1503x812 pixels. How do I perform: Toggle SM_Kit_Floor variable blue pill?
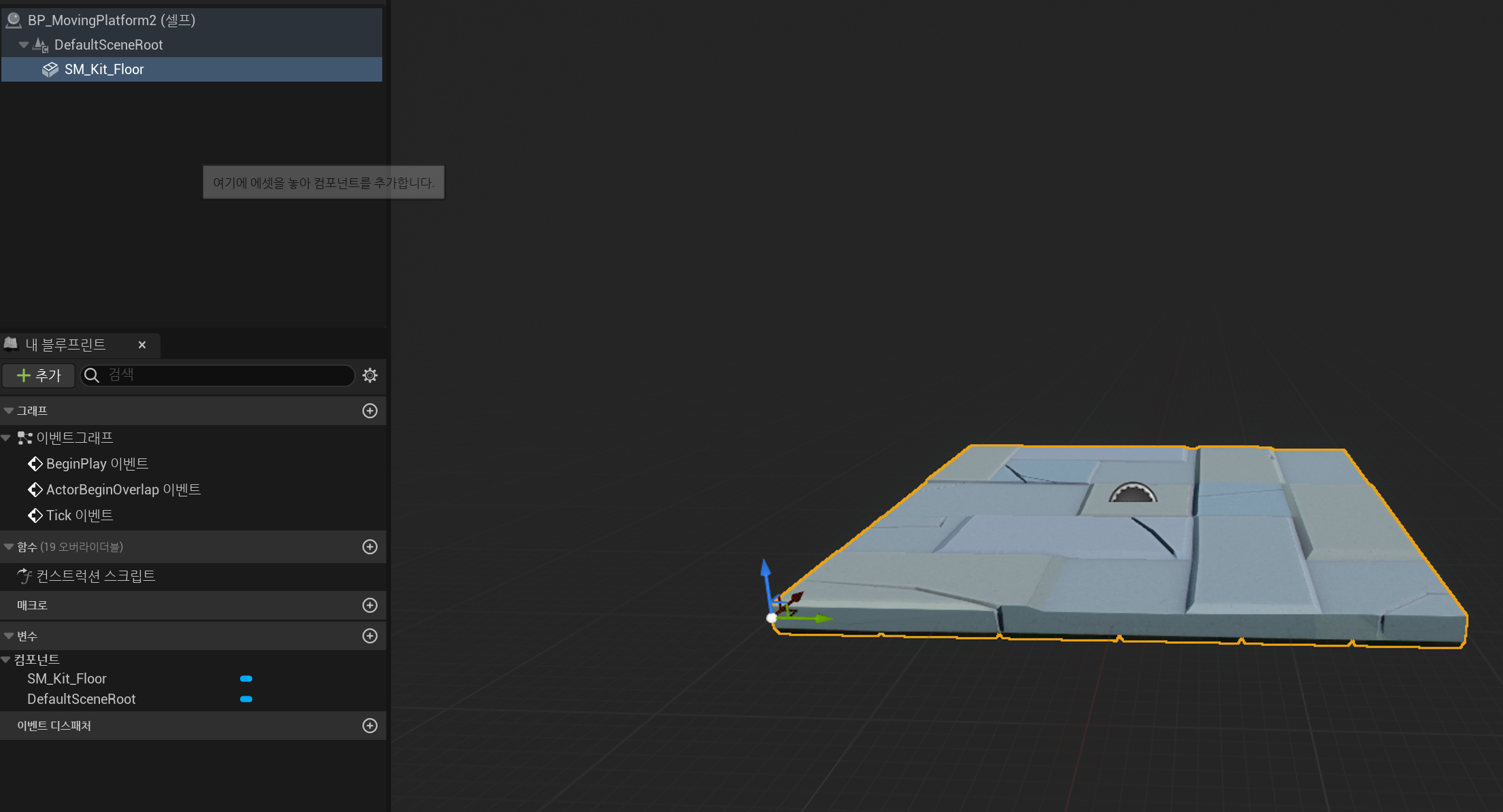point(246,679)
